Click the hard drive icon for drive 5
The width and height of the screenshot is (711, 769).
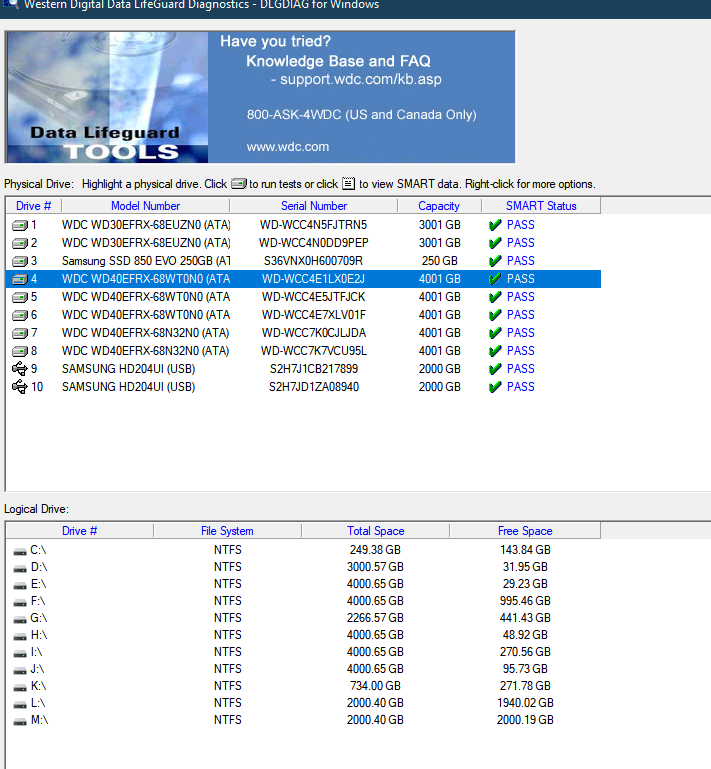pos(20,297)
